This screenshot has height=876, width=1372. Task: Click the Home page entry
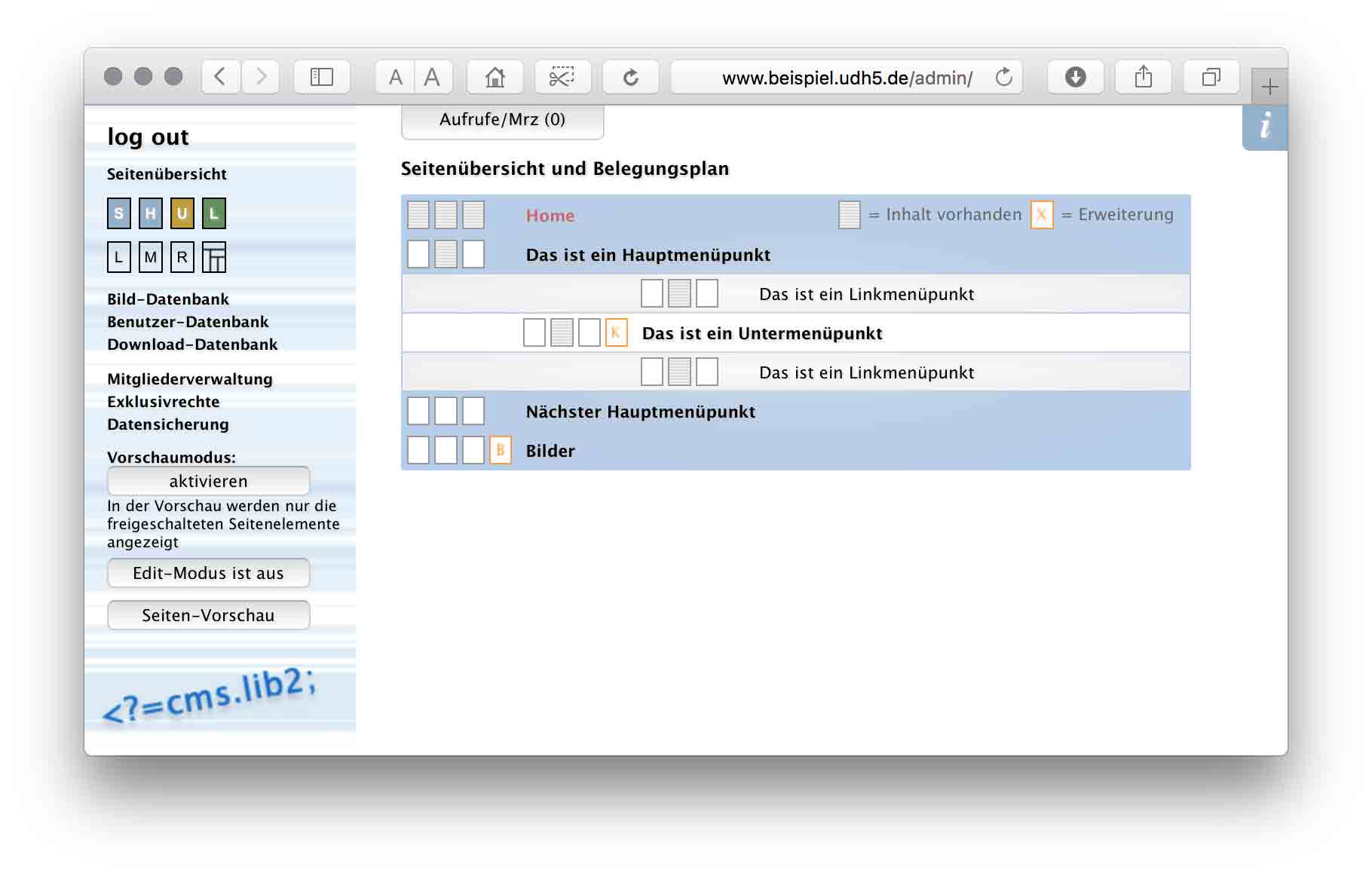point(550,216)
